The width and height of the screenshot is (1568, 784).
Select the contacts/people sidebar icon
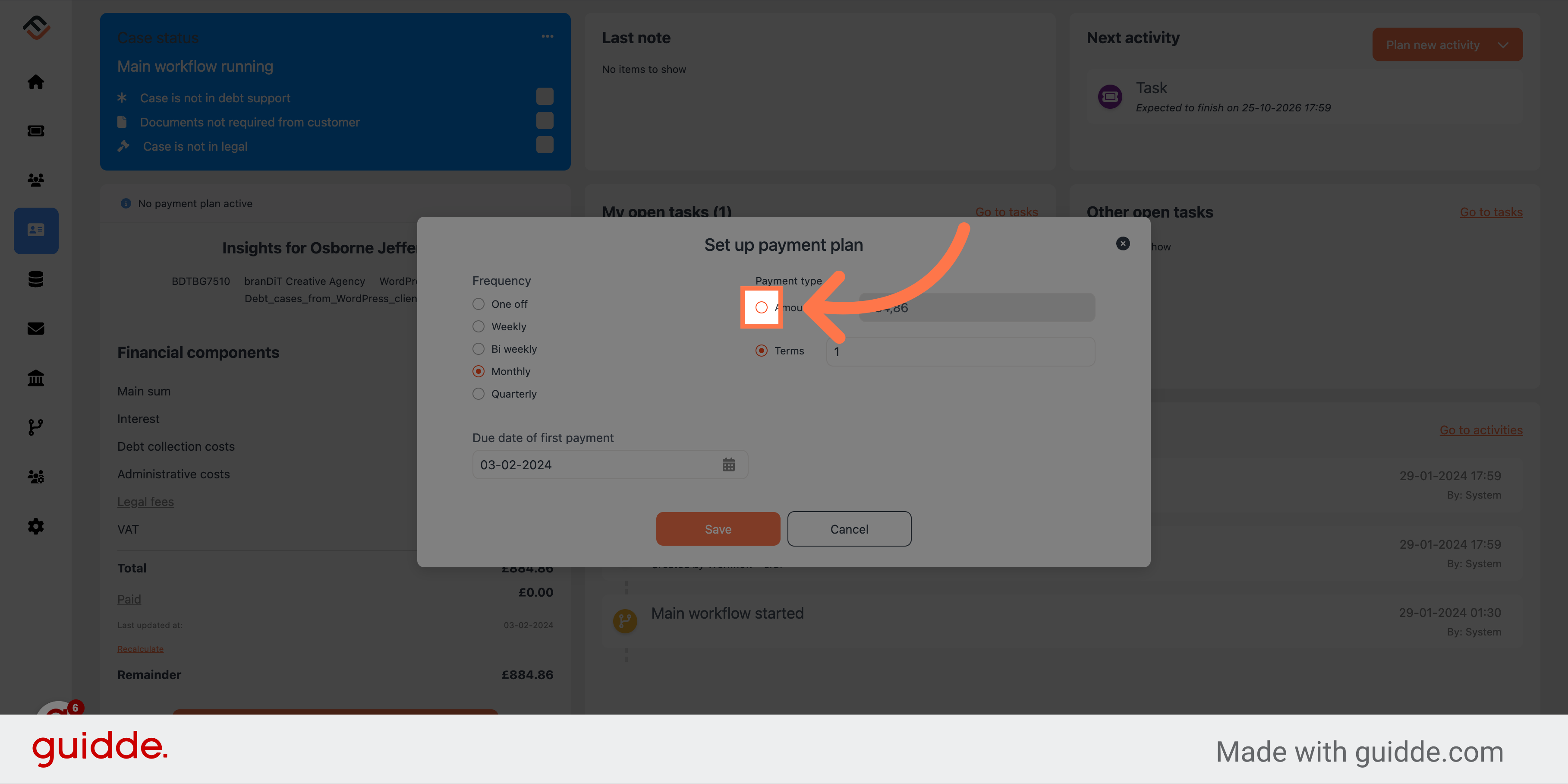[x=35, y=180]
